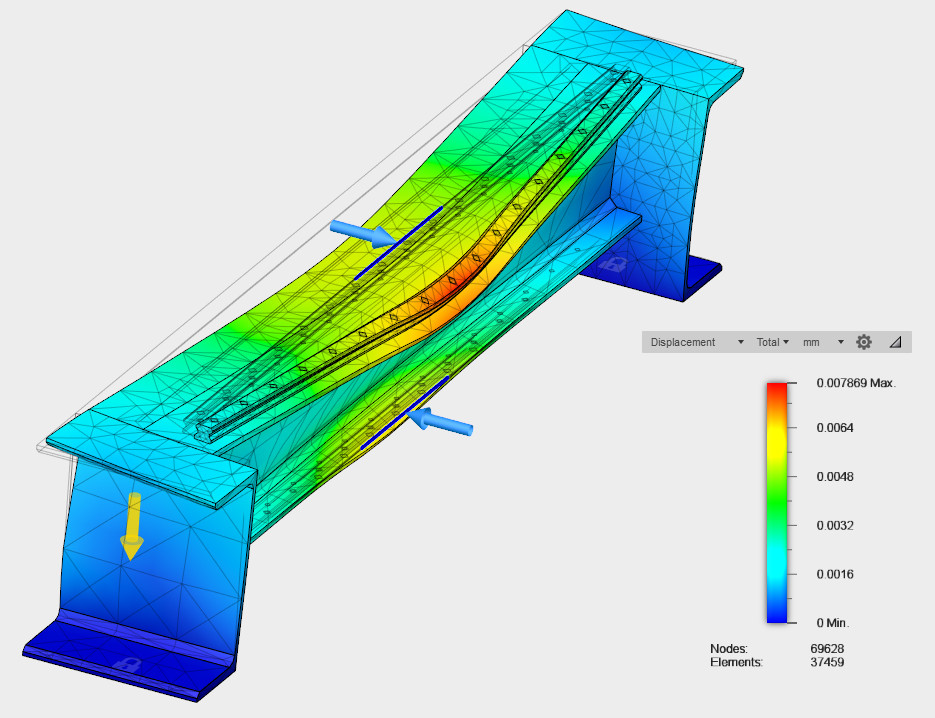Click the Elements count 37459

point(827,662)
